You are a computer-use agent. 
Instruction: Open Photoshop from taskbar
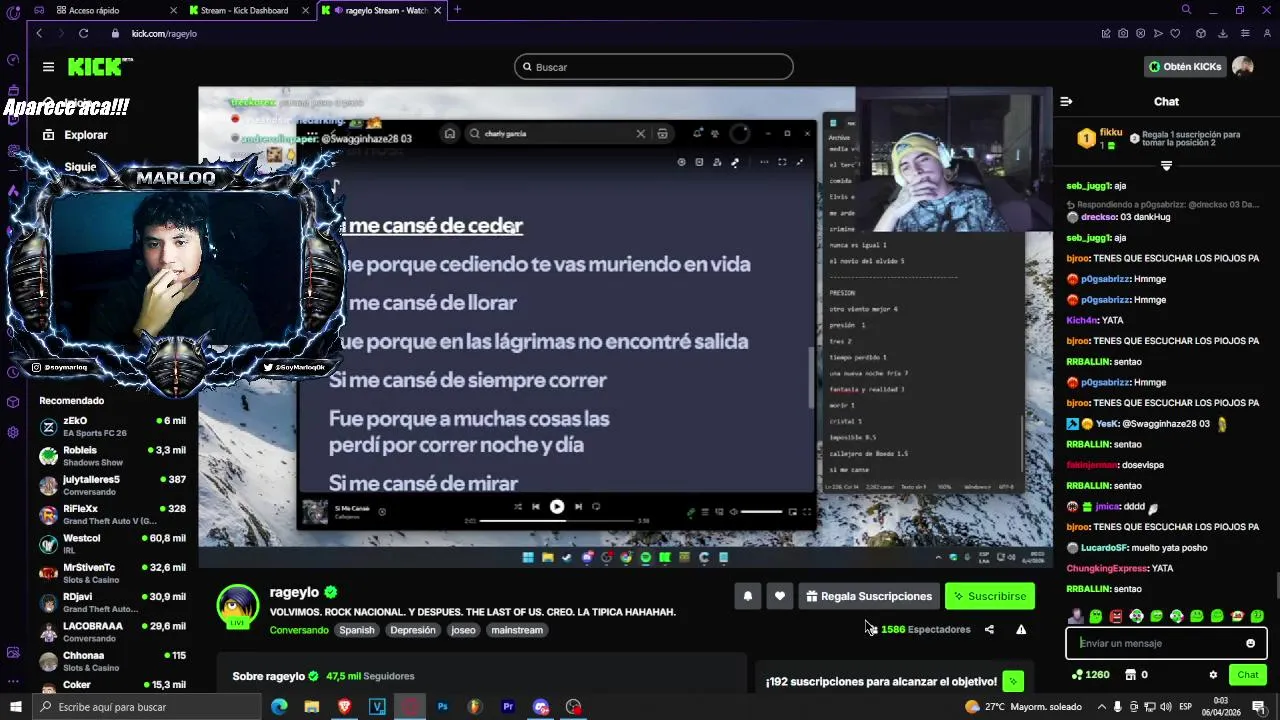pyautogui.click(x=442, y=707)
